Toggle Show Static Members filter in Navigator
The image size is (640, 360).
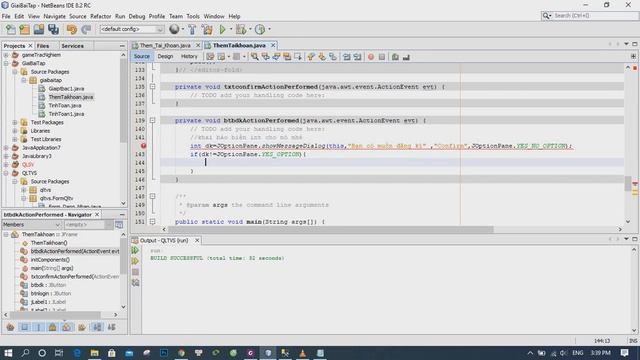(x=38, y=327)
